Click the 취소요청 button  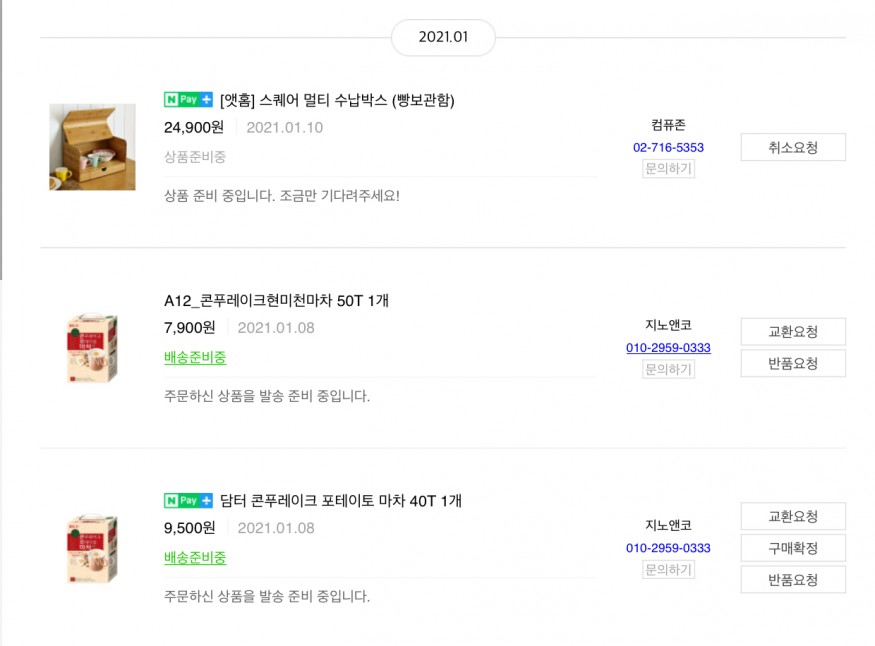coord(793,147)
